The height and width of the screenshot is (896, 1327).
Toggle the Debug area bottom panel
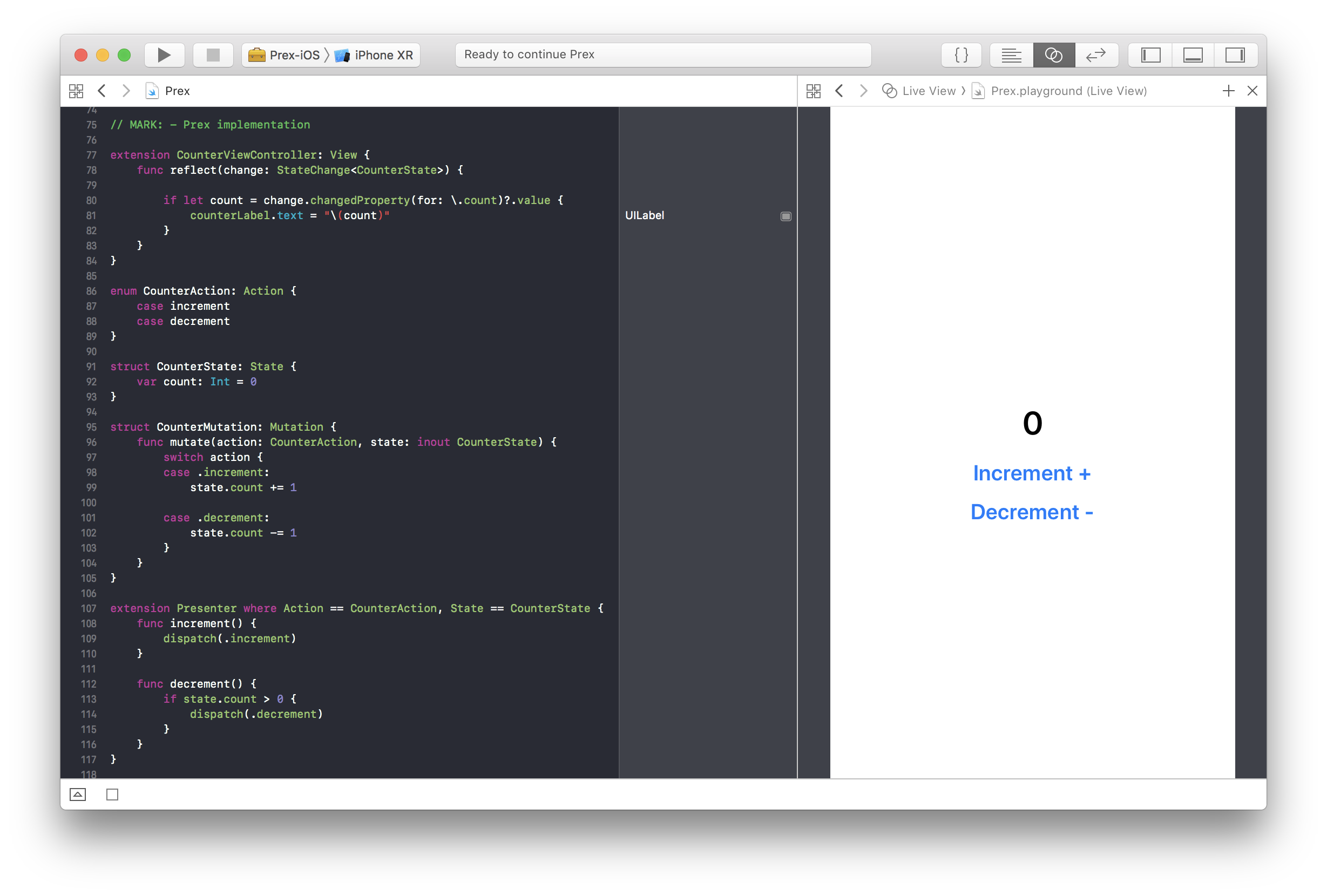(x=1193, y=55)
